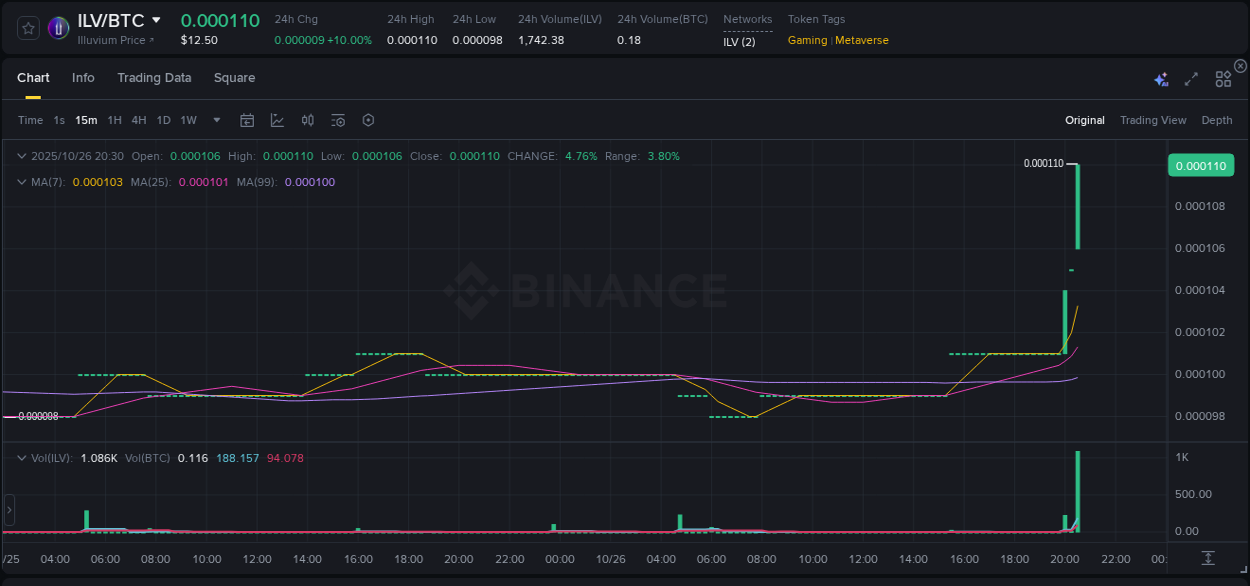Open the extra timeframes dropdown arrow
1250x586 pixels.
pos(216,120)
